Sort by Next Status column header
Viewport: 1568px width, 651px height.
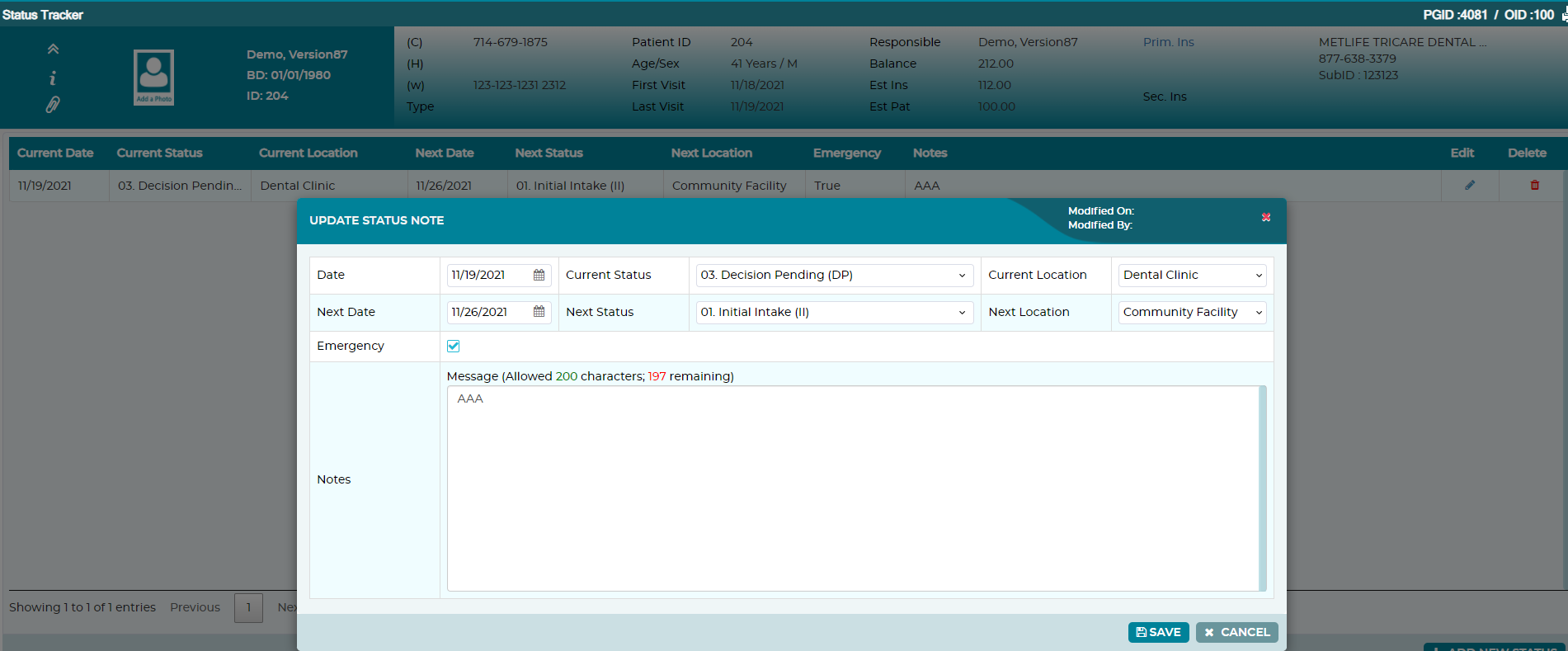coord(549,153)
